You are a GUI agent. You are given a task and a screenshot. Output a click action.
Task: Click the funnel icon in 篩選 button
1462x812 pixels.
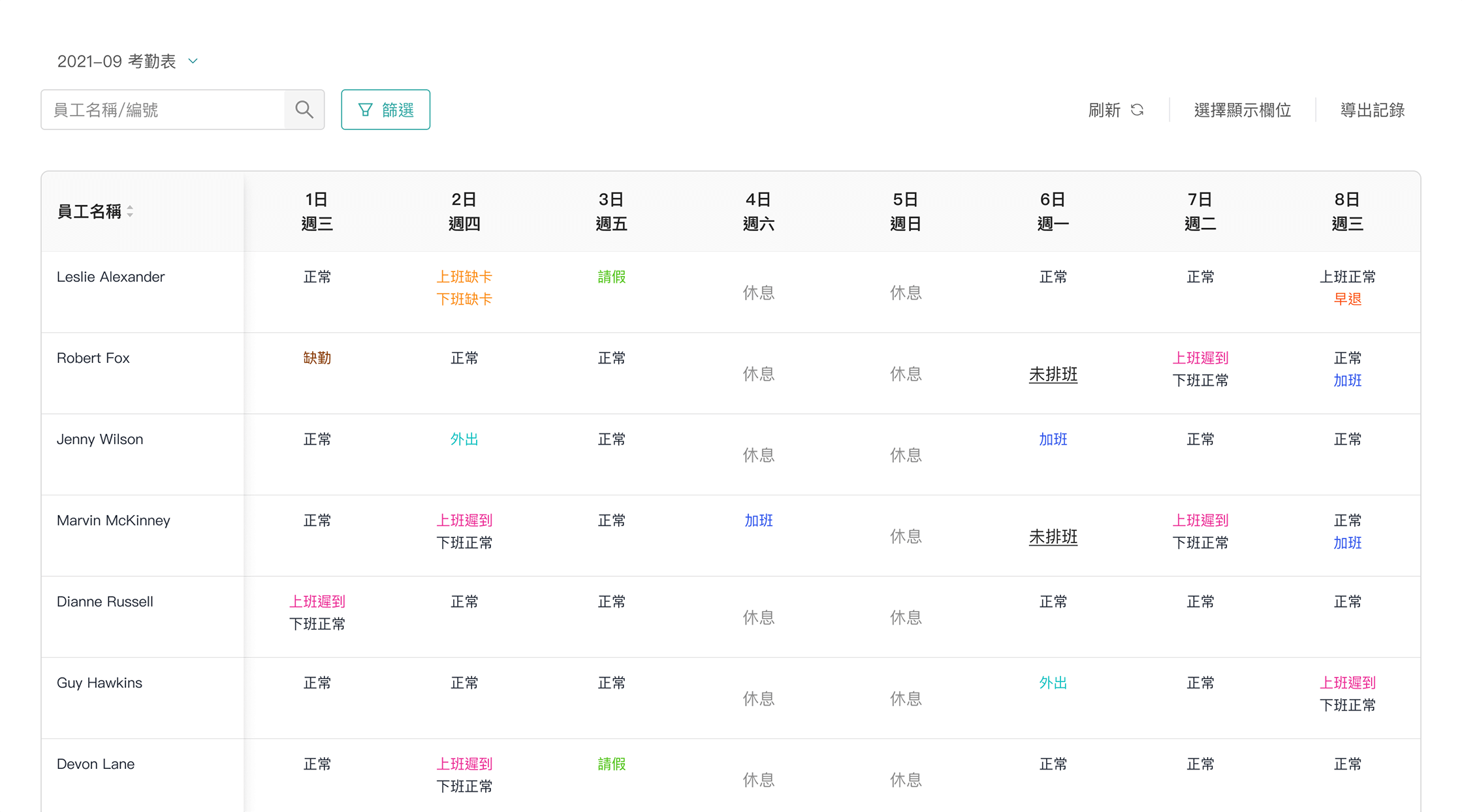[x=366, y=110]
